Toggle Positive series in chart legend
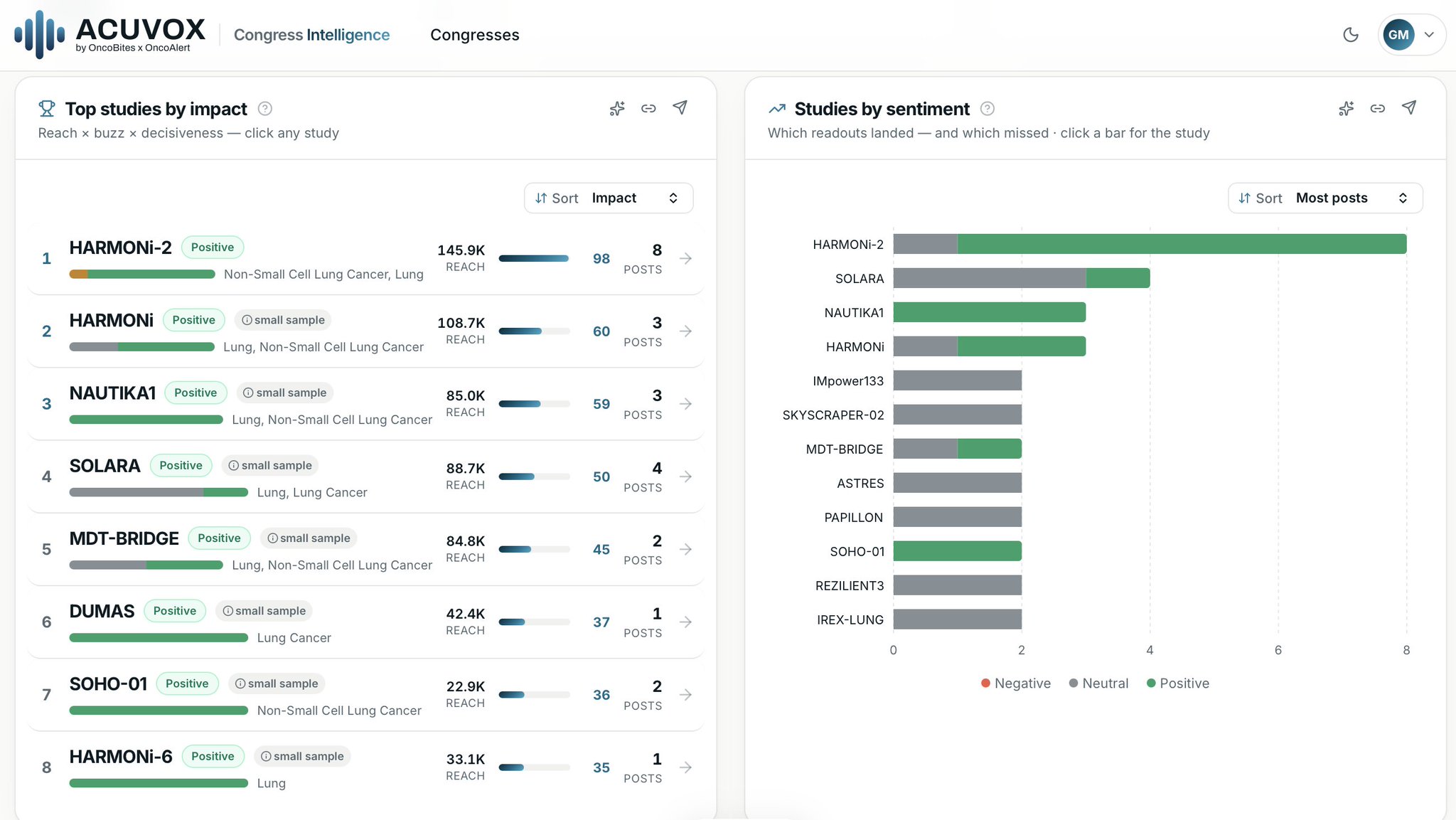 [x=1178, y=683]
